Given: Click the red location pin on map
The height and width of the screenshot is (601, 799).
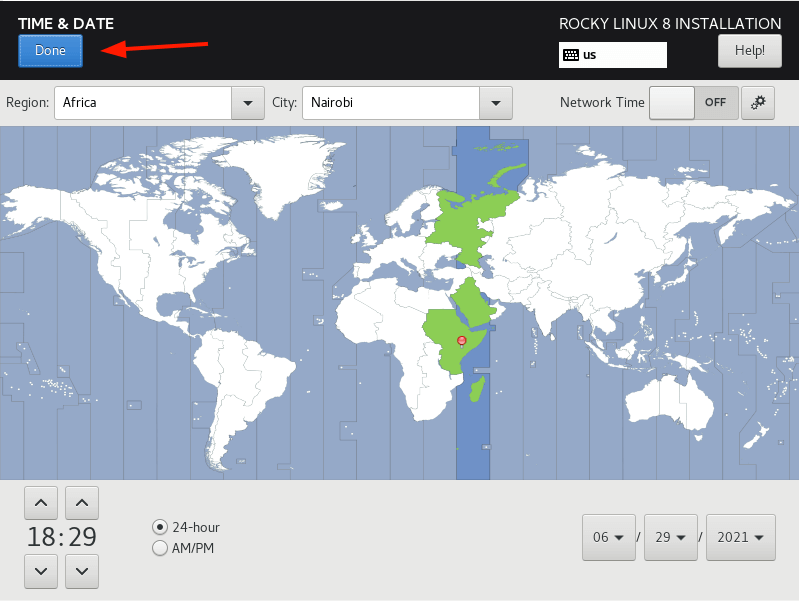Looking at the screenshot, I should [x=462, y=341].
